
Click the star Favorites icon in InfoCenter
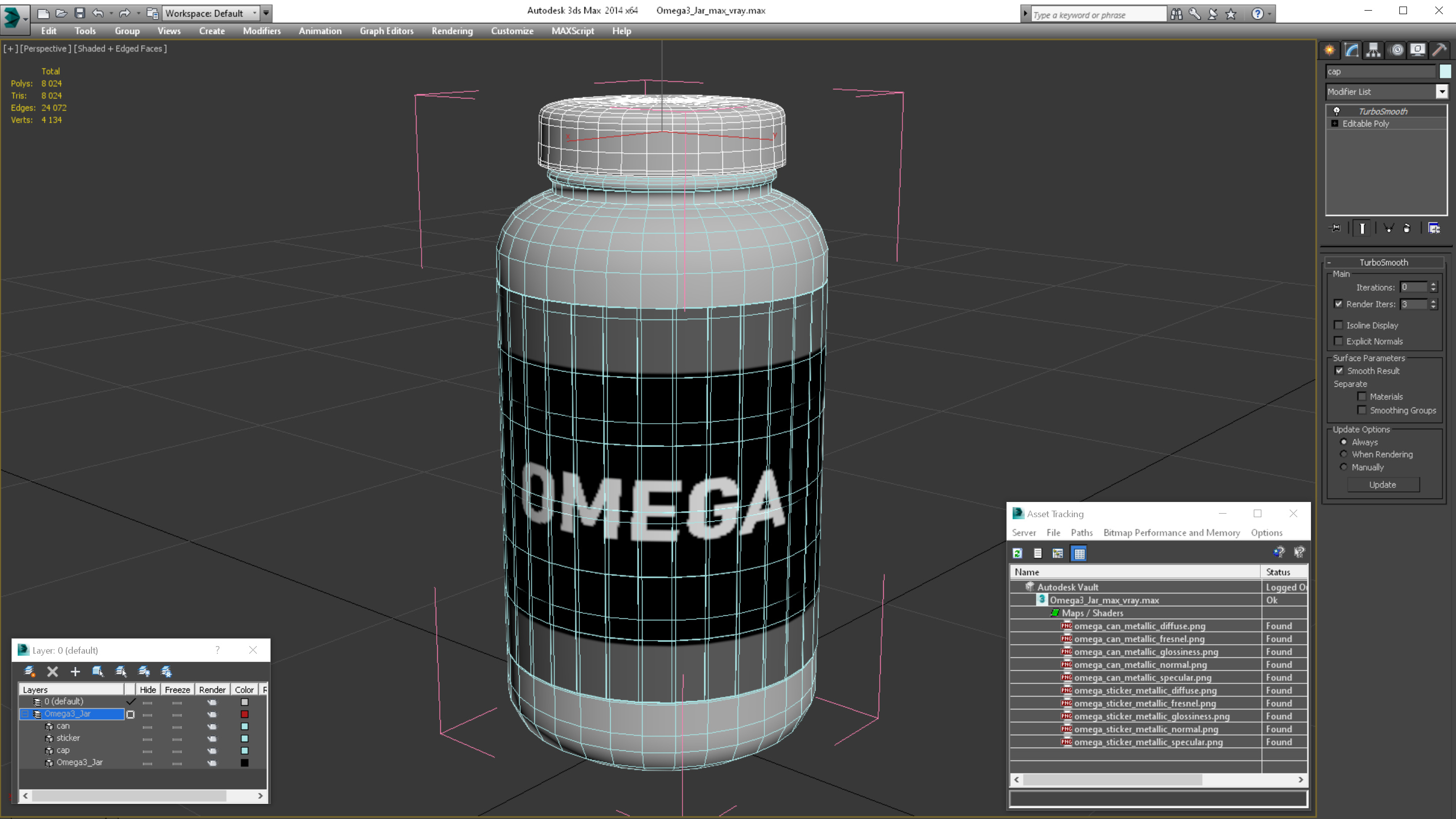pos(1231,14)
